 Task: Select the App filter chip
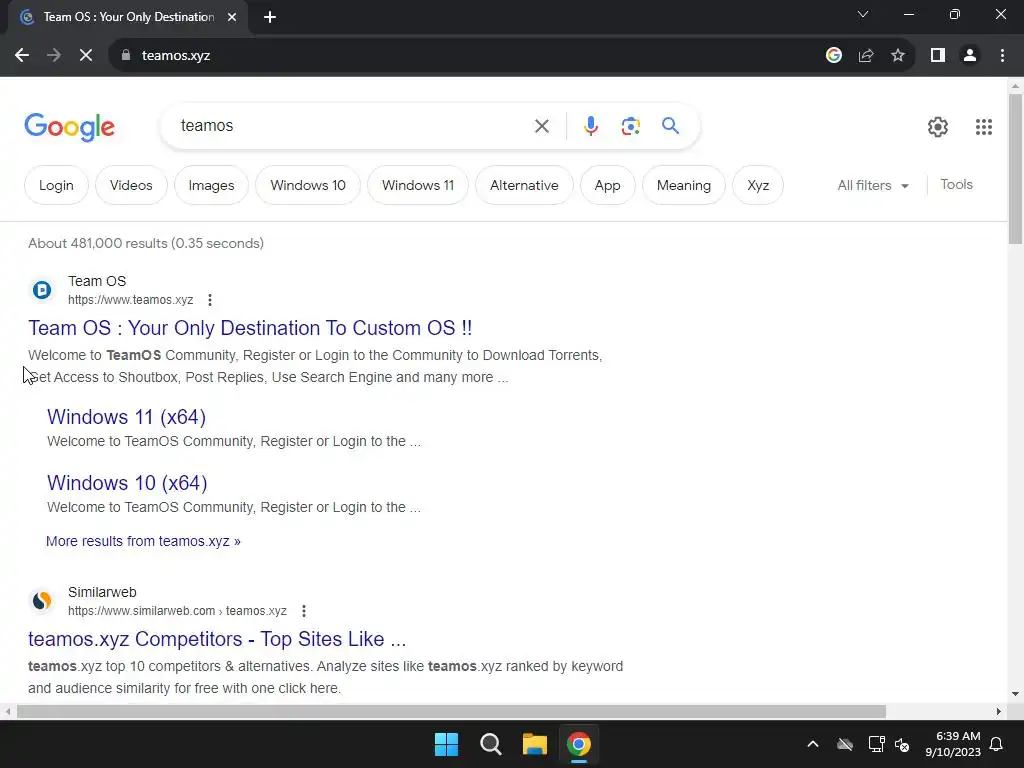607,185
